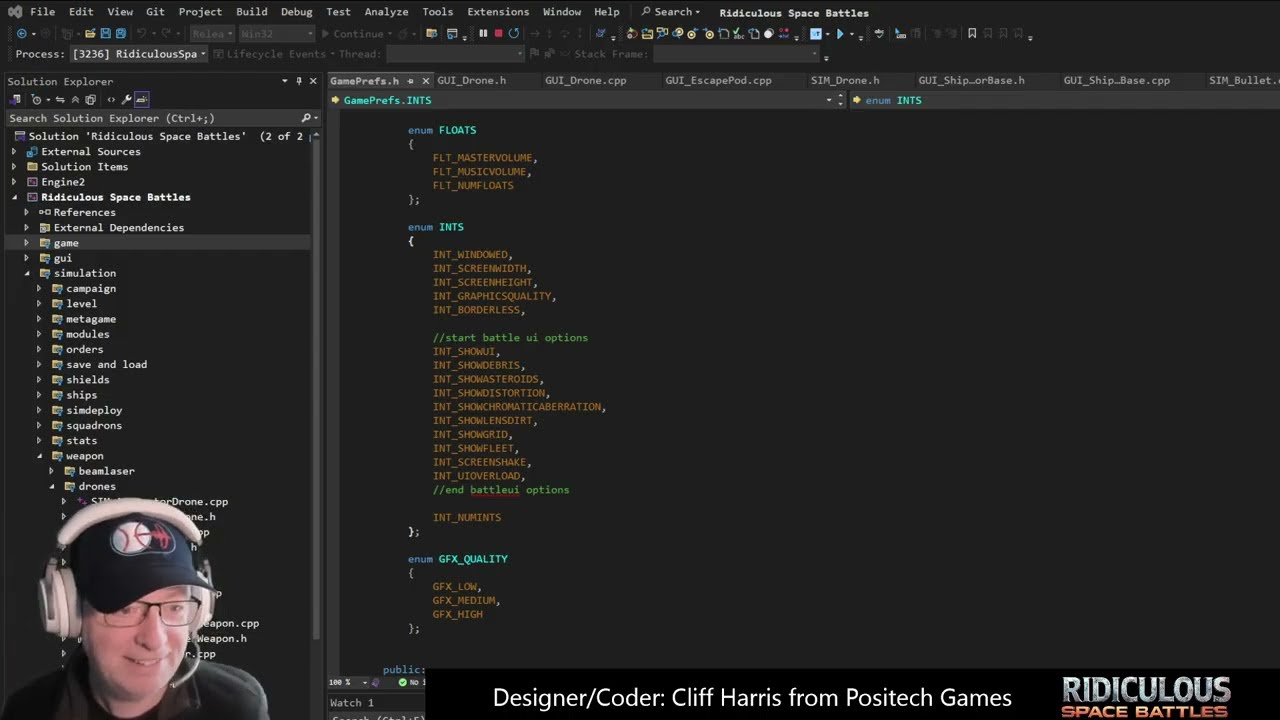Expand the campaign folder

39,289
